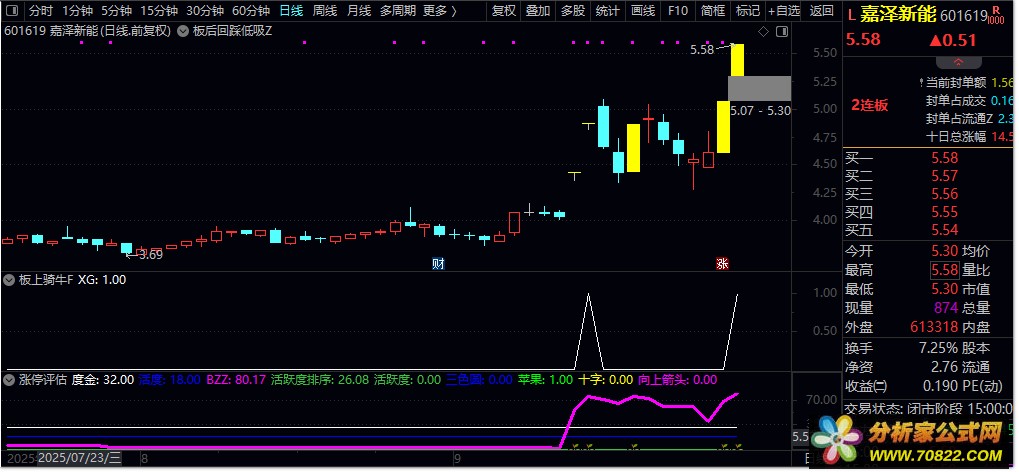The image size is (1019, 472).
Task: Click the 统计 statistics button
Action: coord(608,11)
